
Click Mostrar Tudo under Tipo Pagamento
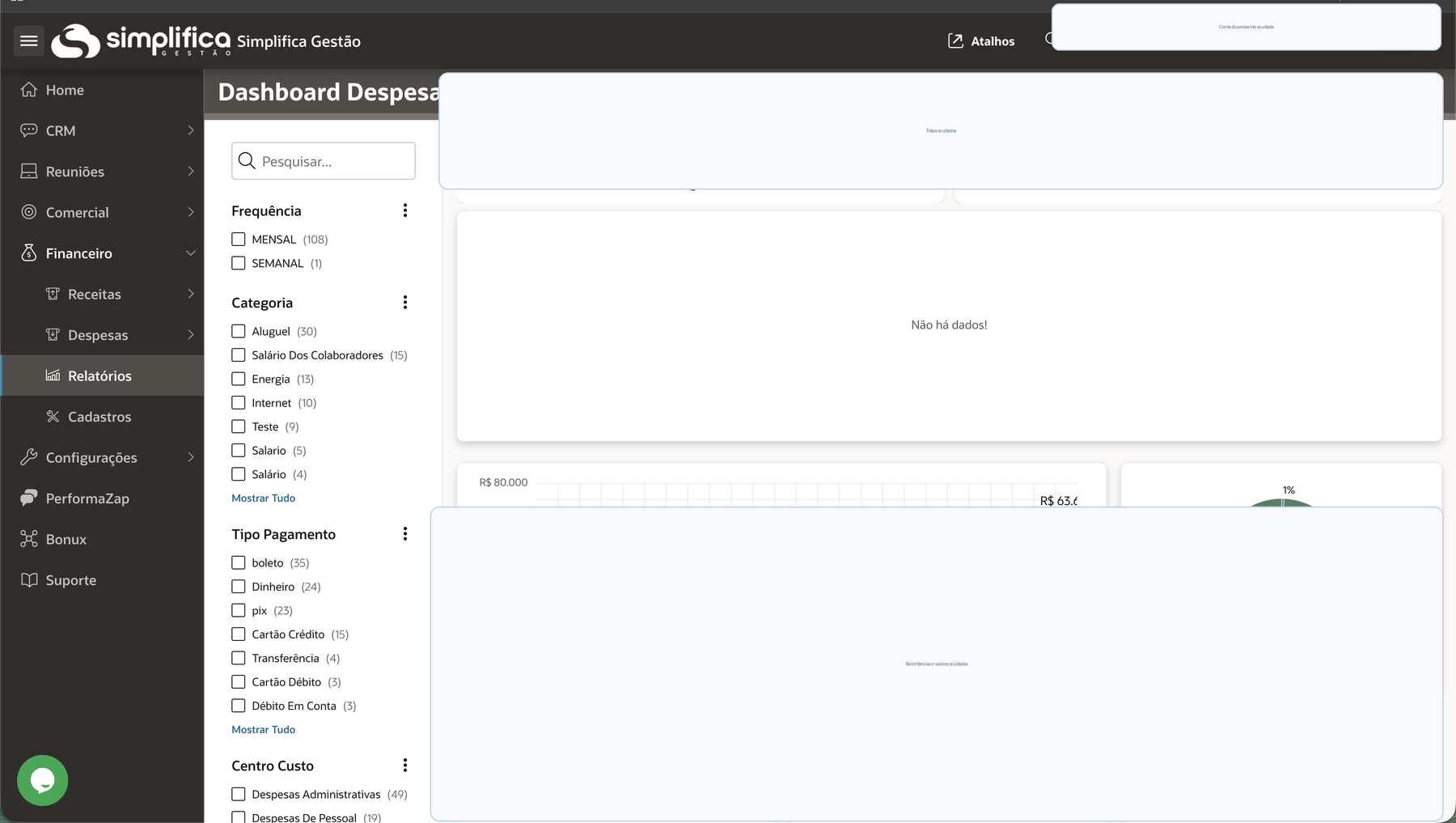(263, 729)
